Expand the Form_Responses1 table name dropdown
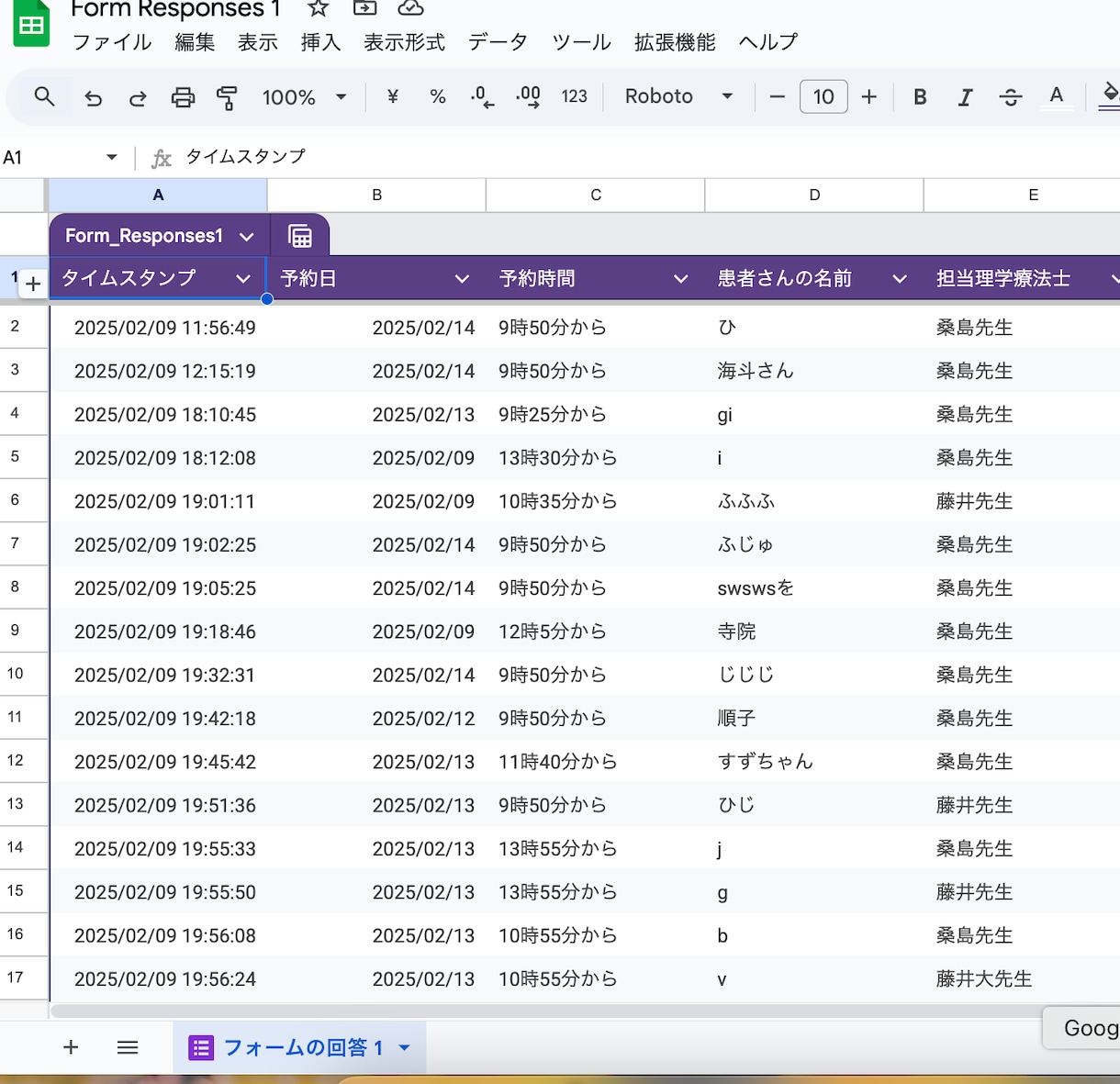The width and height of the screenshot is (1120, 1084). [246, 237]
